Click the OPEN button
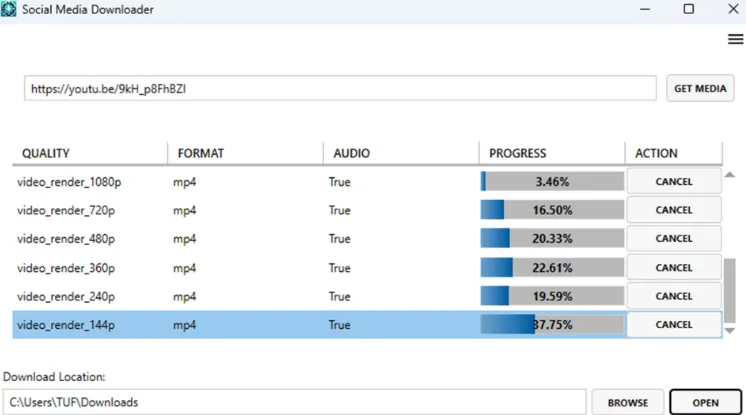Screen dimensions: 746x415 [x=706, y=403]
